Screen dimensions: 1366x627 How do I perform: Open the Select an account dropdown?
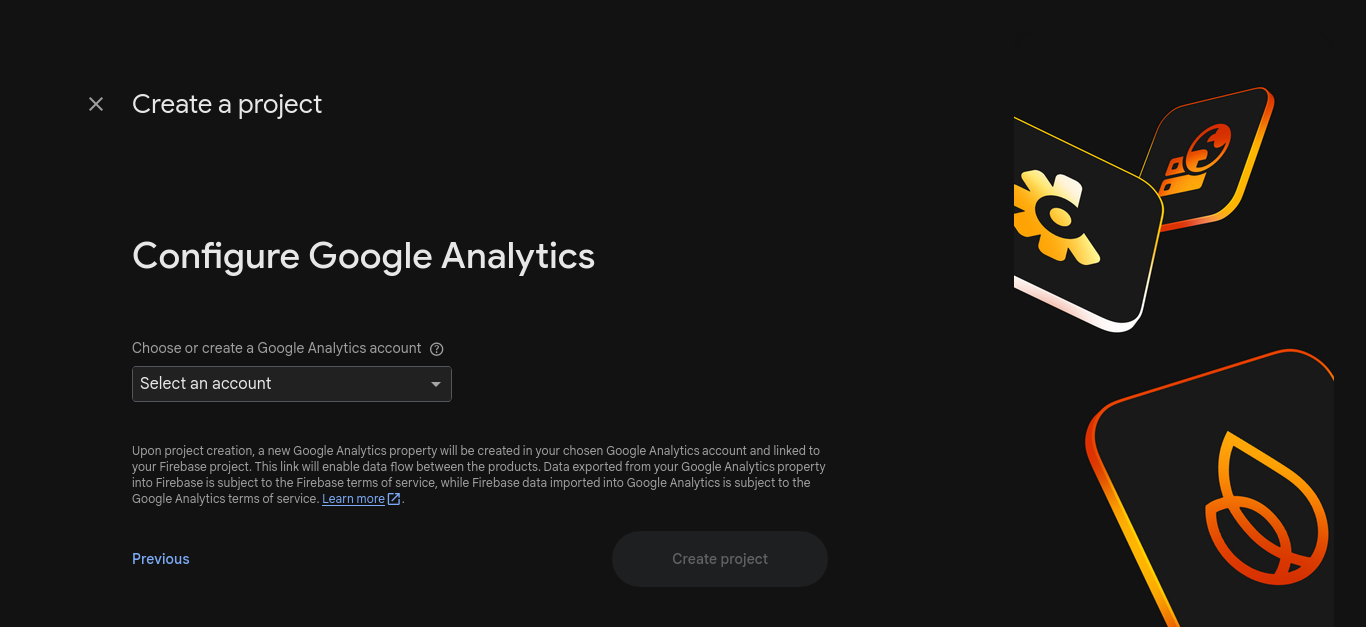[280, 384]
